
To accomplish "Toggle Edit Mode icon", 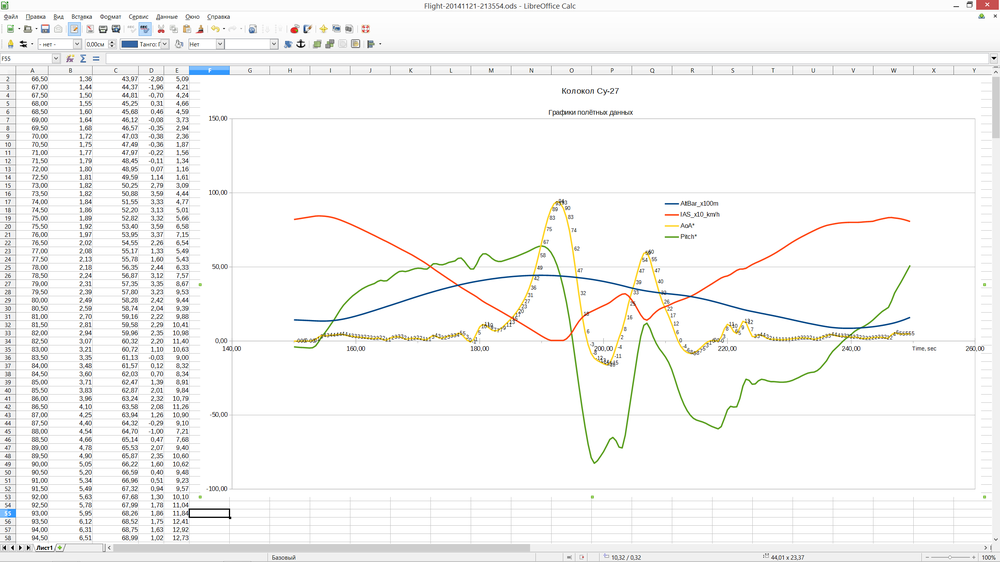I will (74, 29).
